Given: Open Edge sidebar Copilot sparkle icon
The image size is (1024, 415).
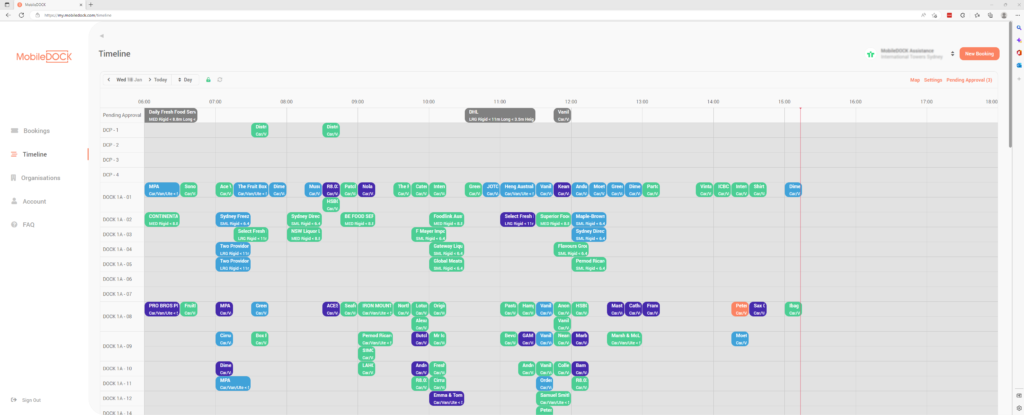Looking at the screenshot, I should 1018,40.
